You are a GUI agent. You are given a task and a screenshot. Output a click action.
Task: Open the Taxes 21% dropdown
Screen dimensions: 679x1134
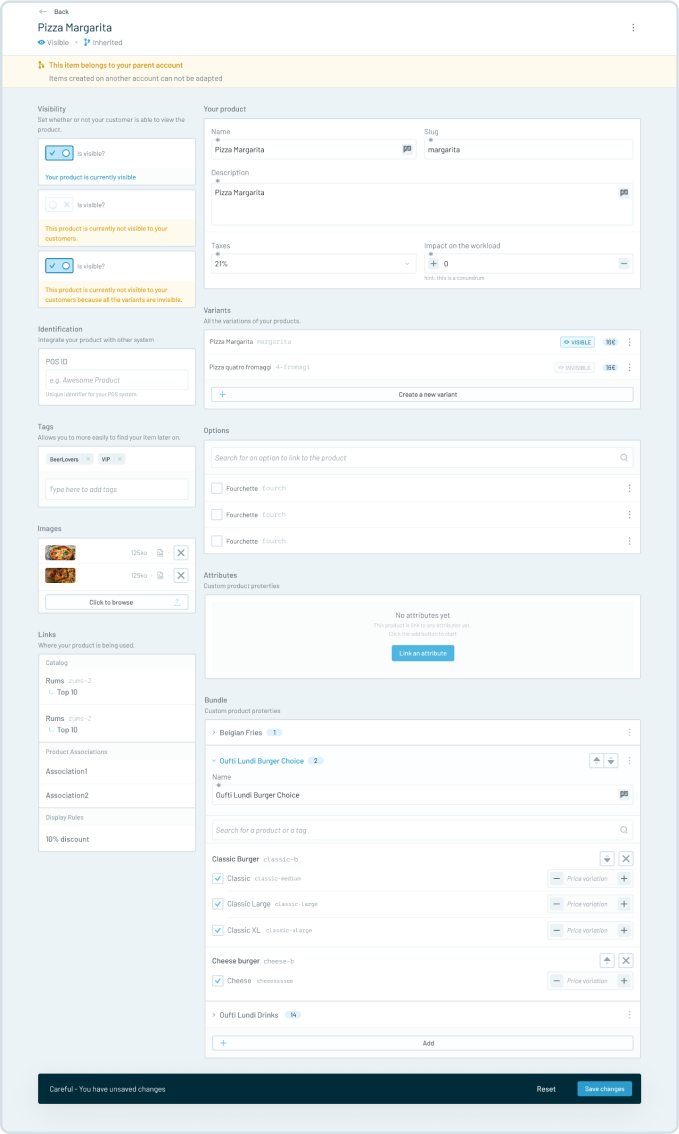click(x=313, y=264)
